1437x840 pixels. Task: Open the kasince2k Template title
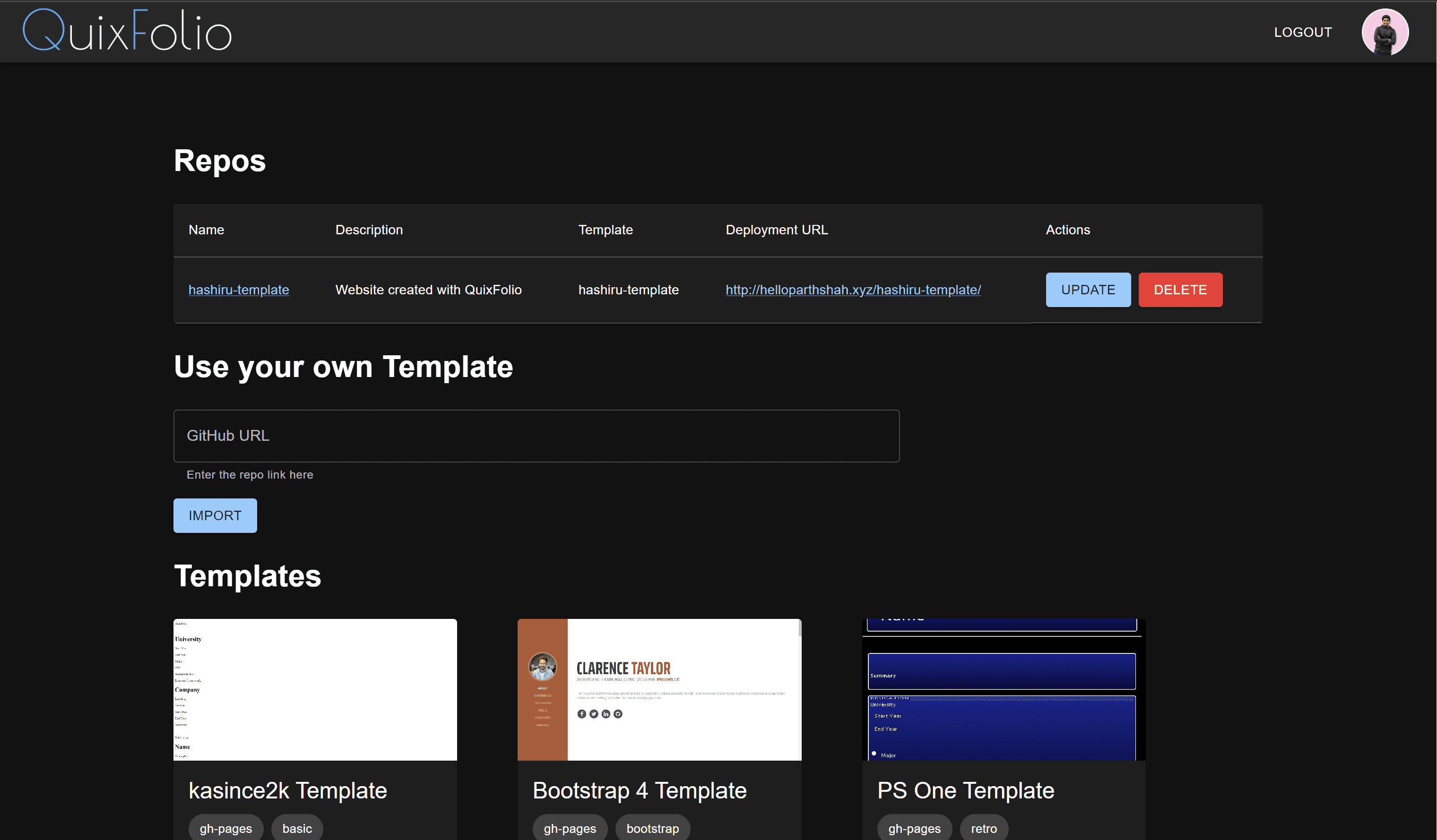(287, 790)
